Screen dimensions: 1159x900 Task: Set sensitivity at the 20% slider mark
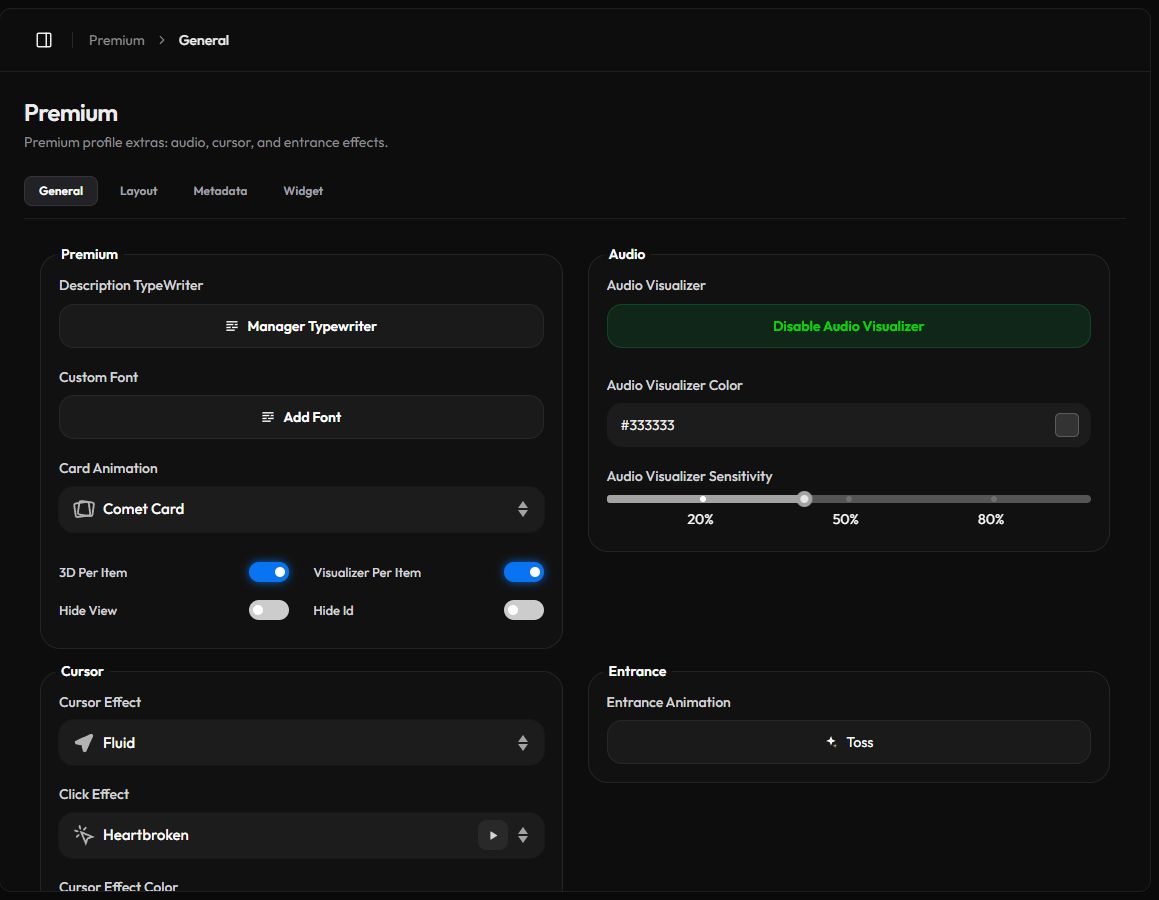click(x=703, y=499)
